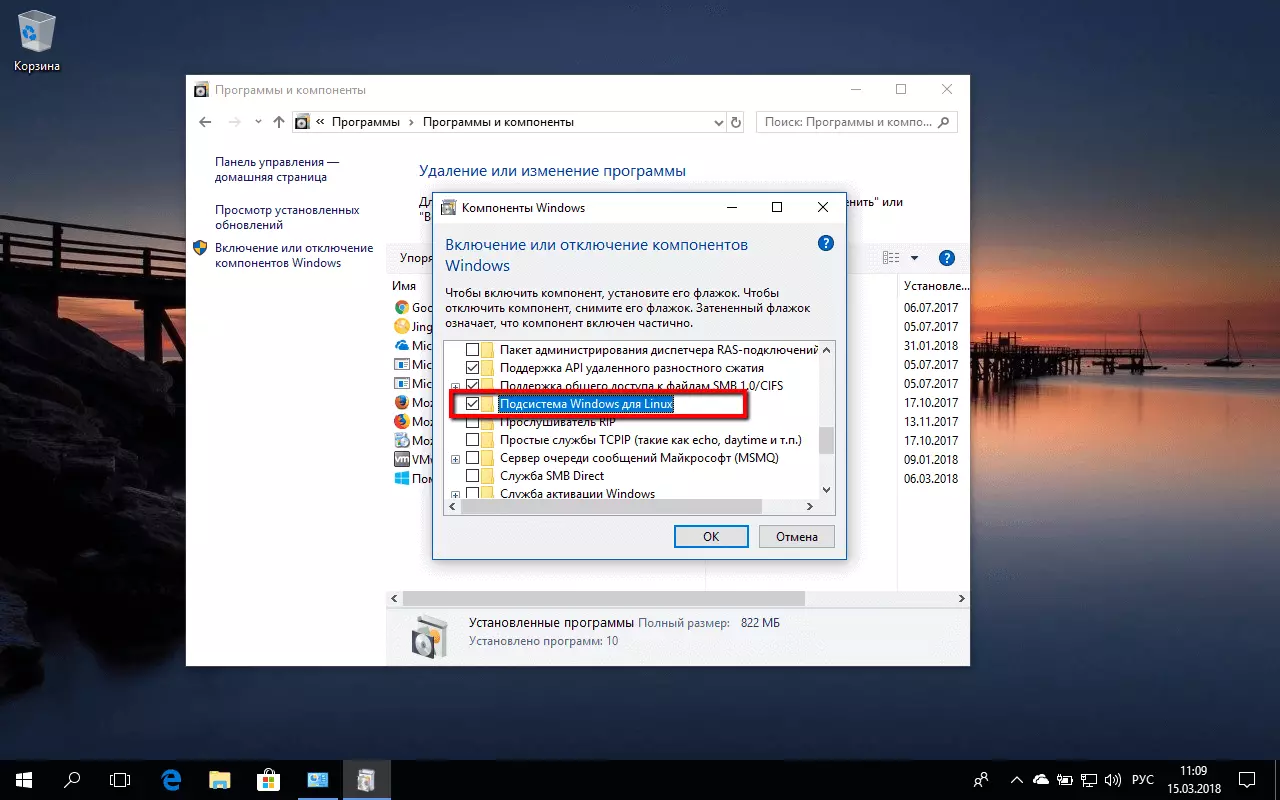Expand the chevron after Программы in breadcrumb
Screen dimensions: 1280x800
411,122
